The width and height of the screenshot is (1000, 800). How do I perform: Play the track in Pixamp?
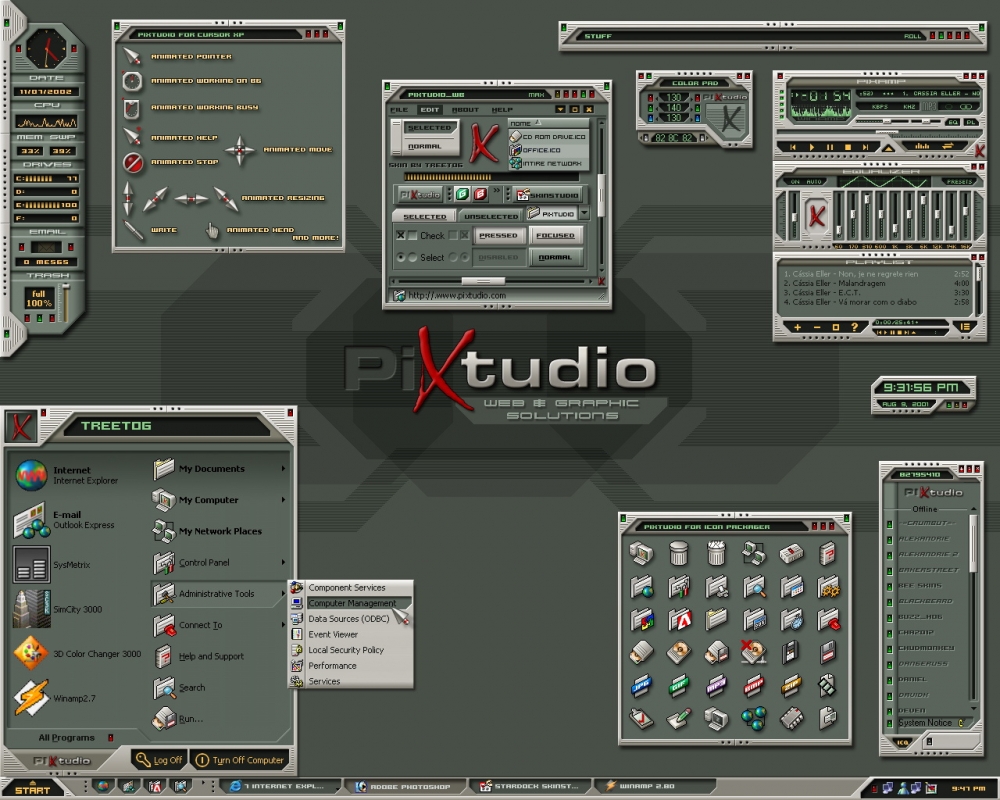click(811, 147)
